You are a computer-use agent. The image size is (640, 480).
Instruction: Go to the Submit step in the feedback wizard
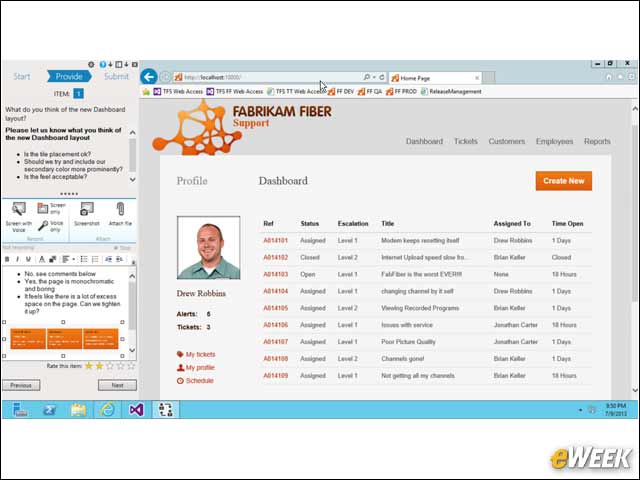pos(116,76)
